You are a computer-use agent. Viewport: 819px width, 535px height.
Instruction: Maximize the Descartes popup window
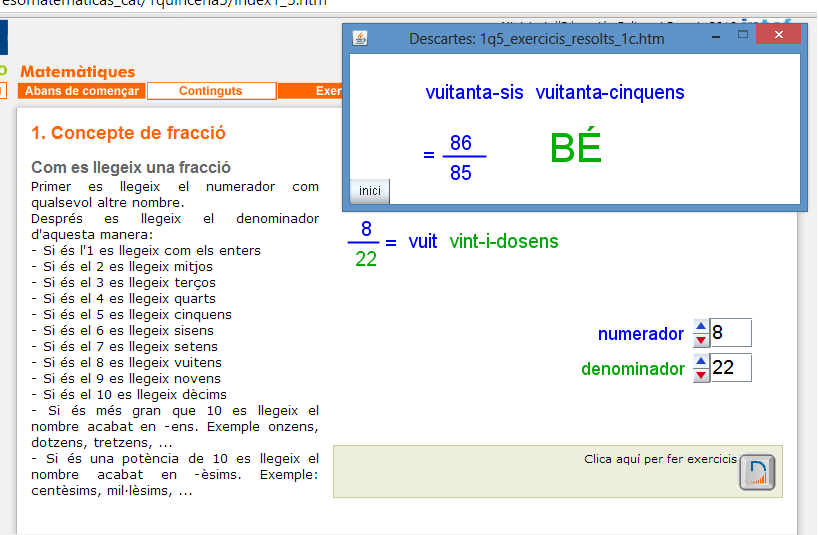[x=743, y=35]
